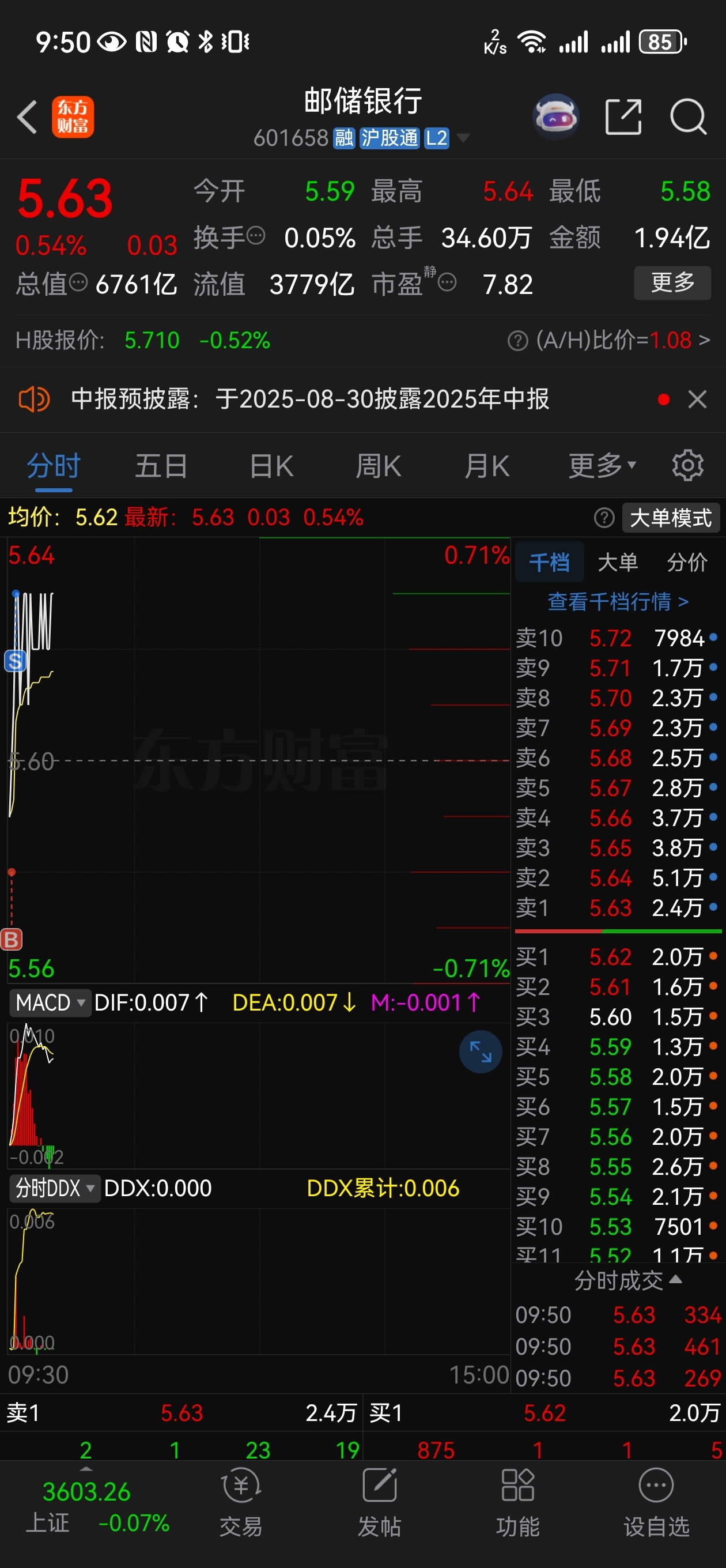The height and width of the screenshot is (1568, 726).
Task: Select the 分价 tab
Action: (x=686, y=563)
